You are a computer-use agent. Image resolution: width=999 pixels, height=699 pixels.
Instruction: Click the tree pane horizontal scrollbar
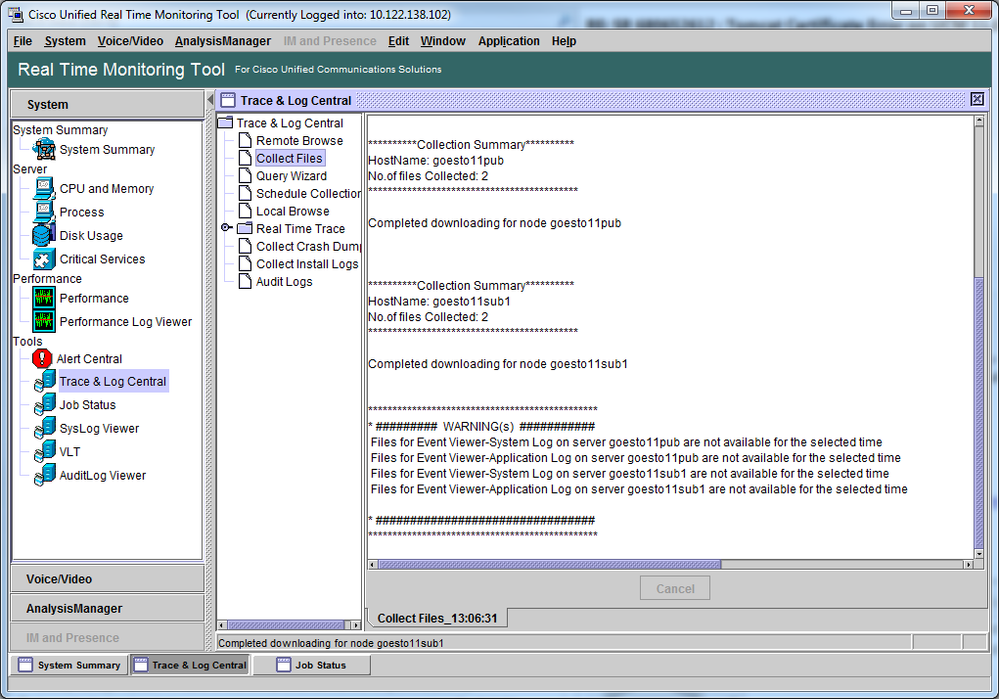point(289,625)
